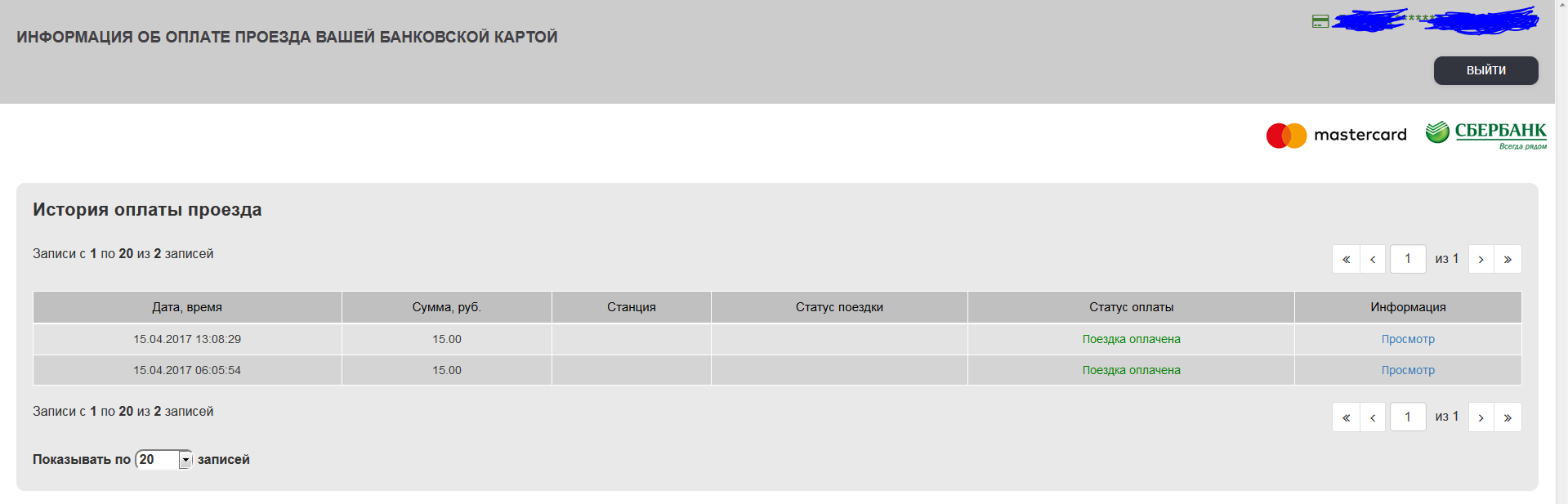The width and height of the screenshot is (1568, 504).
Task: Go to last page in bottom pagination
Action: click(1508, 417)
